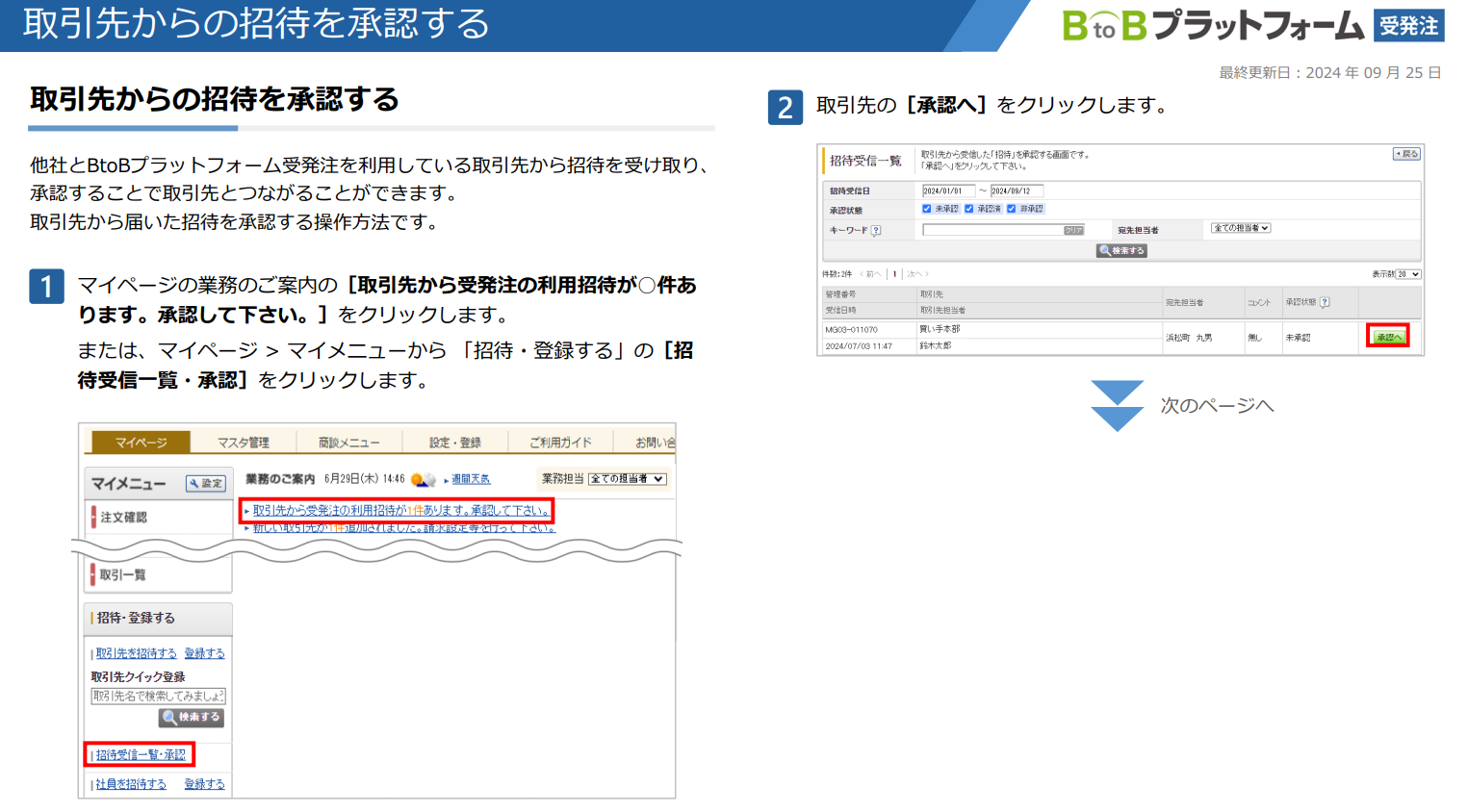Toggle the 承認済 checkbox
This screenshot has height=812, width=1468.
[x=968, y=209]
